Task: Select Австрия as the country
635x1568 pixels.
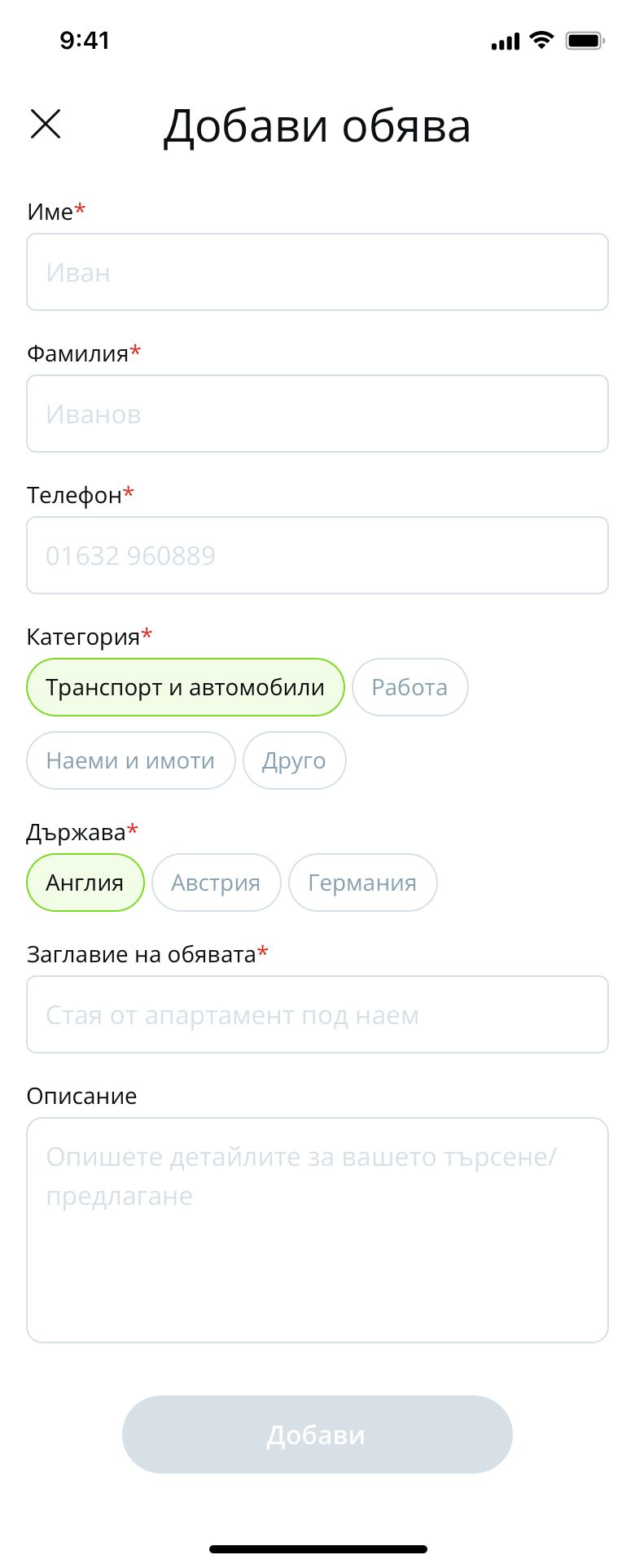Action: coord(216,883)
